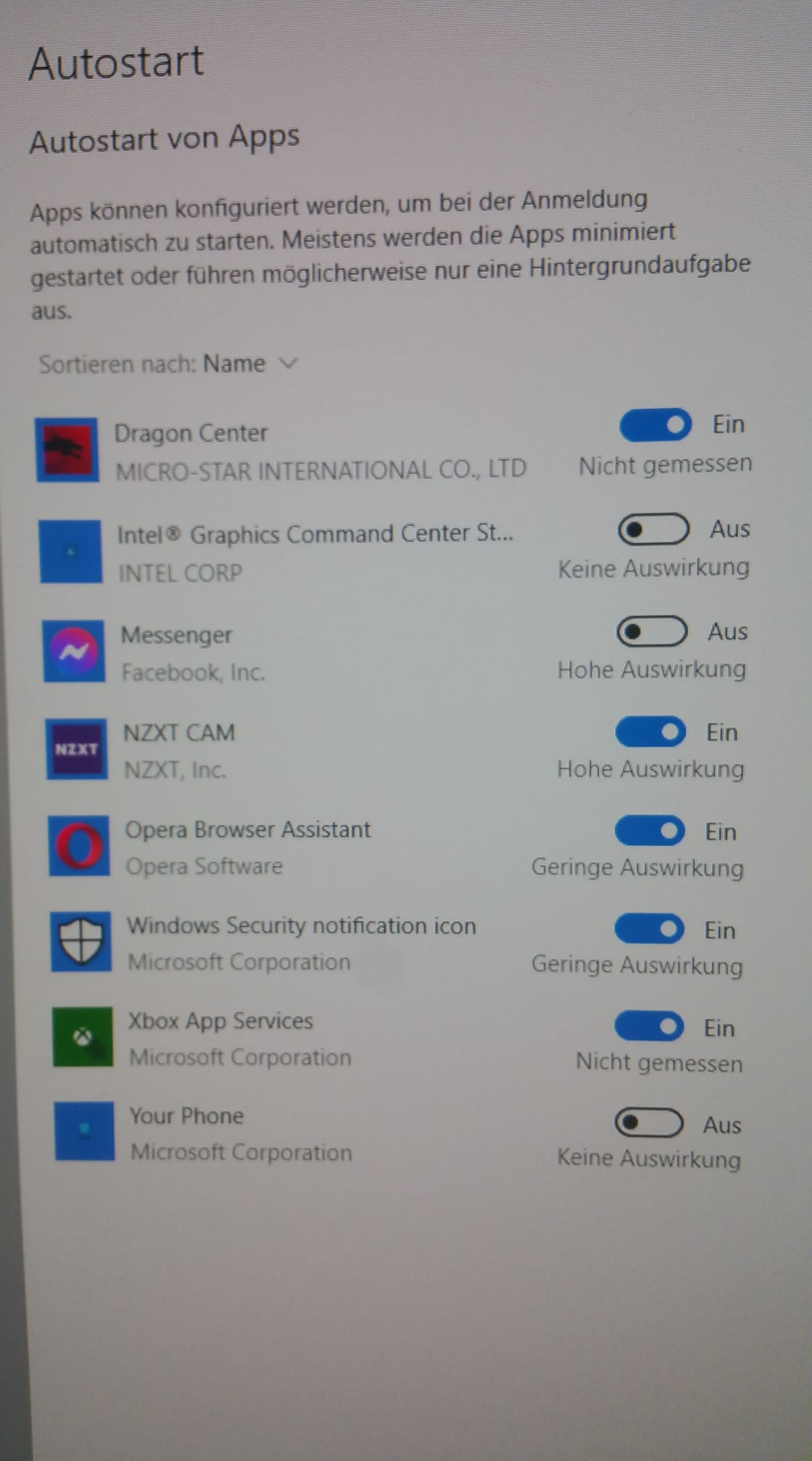Screen dimensions: 812x1461
Task: Click 'Nicht gemessen' in Xbox App Services row
Action: (659, 1062)
